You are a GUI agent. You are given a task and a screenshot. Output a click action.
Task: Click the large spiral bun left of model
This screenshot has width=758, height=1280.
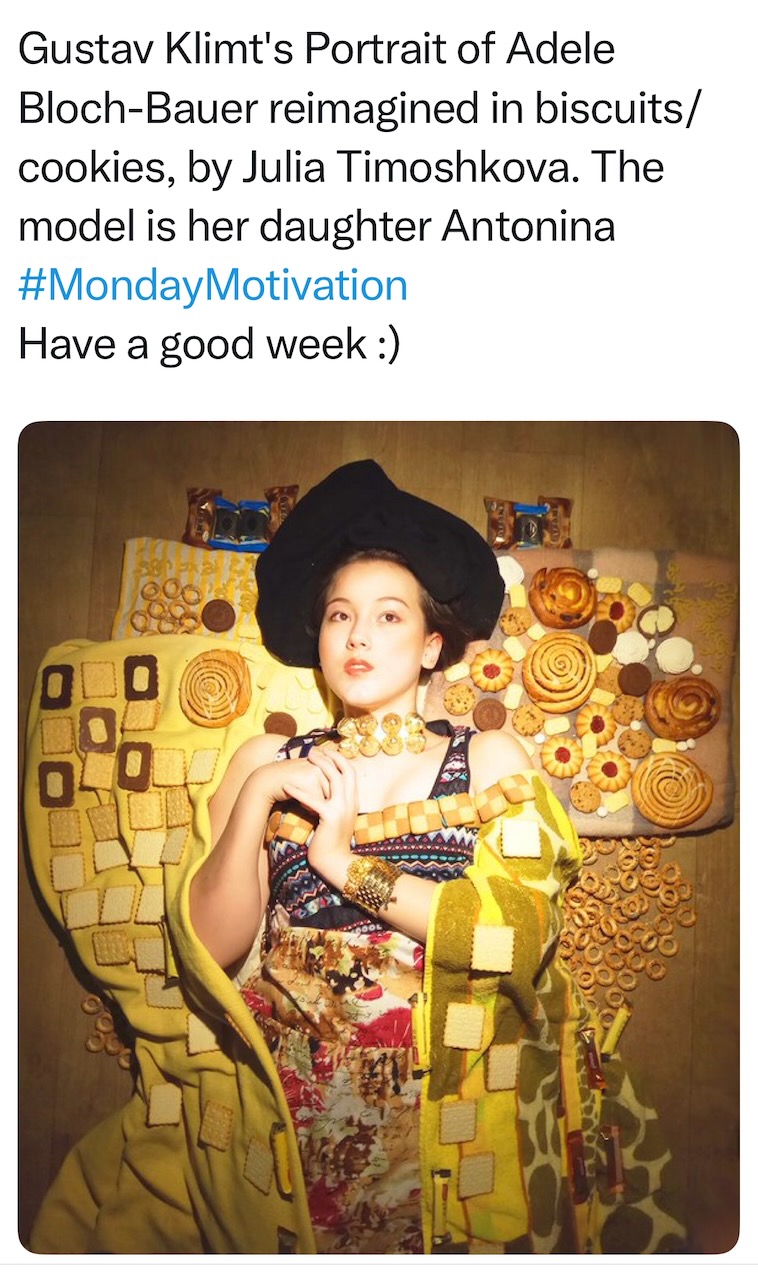click(x=215, y=687)
